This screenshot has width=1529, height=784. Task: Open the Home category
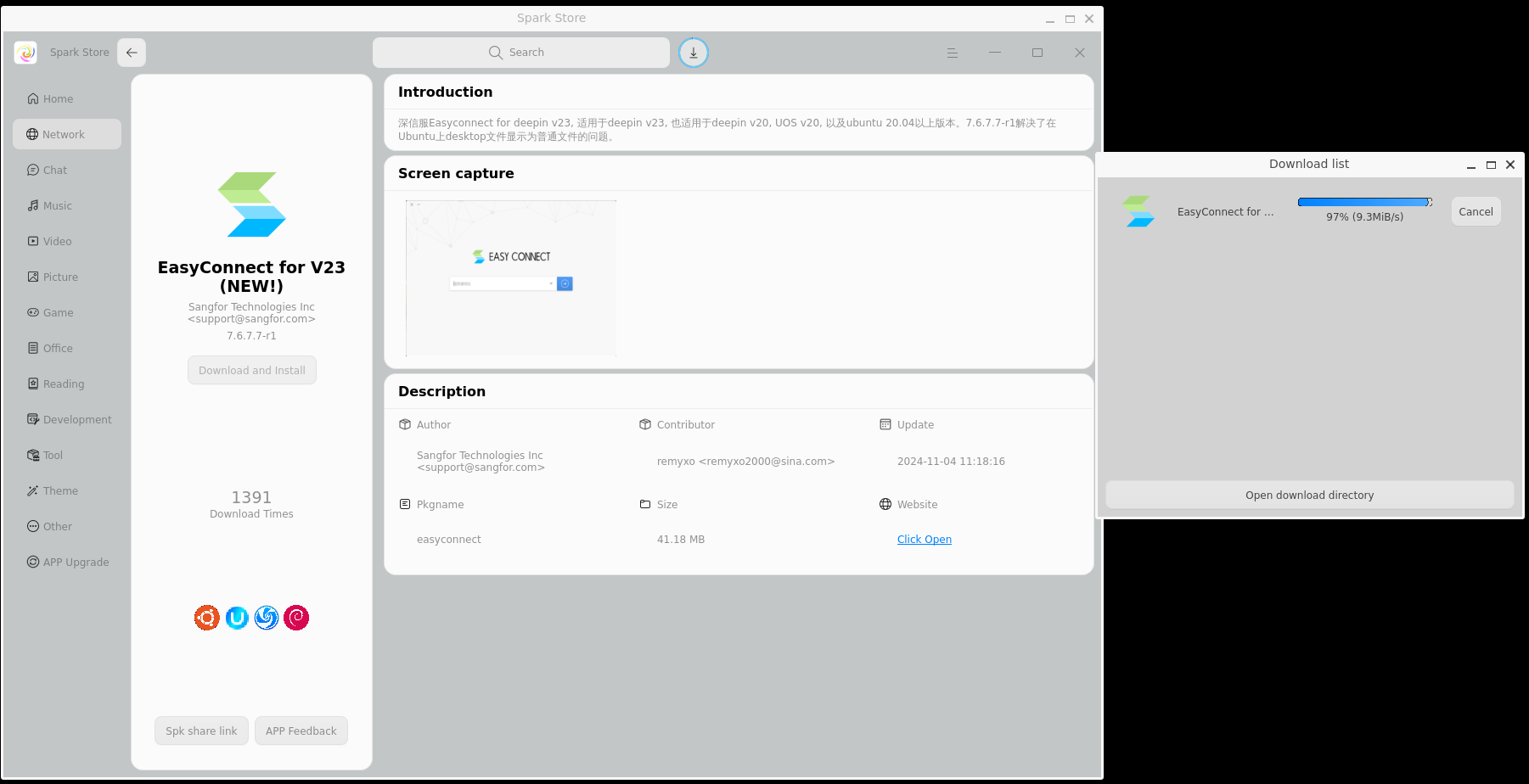click(67, 98)
